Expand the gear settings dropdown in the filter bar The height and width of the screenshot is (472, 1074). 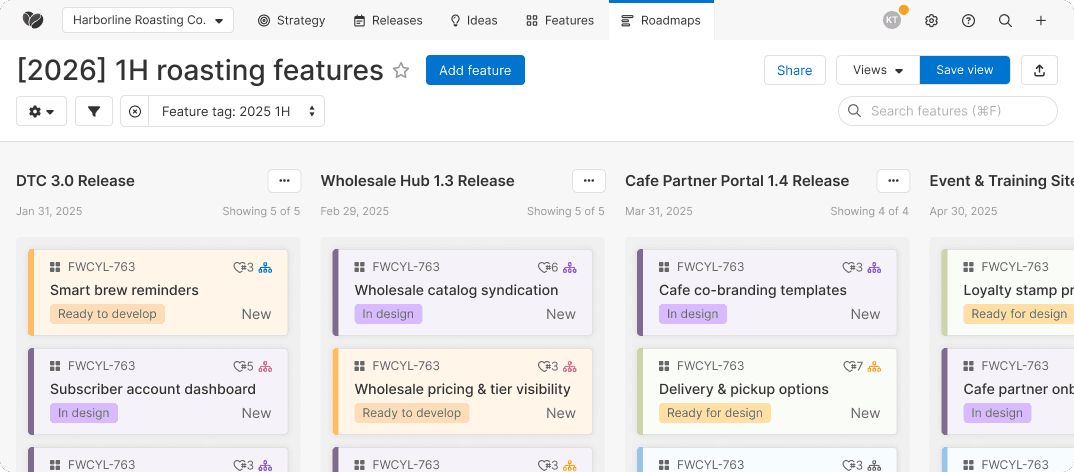pyautogui.click(x=41, y=111)
